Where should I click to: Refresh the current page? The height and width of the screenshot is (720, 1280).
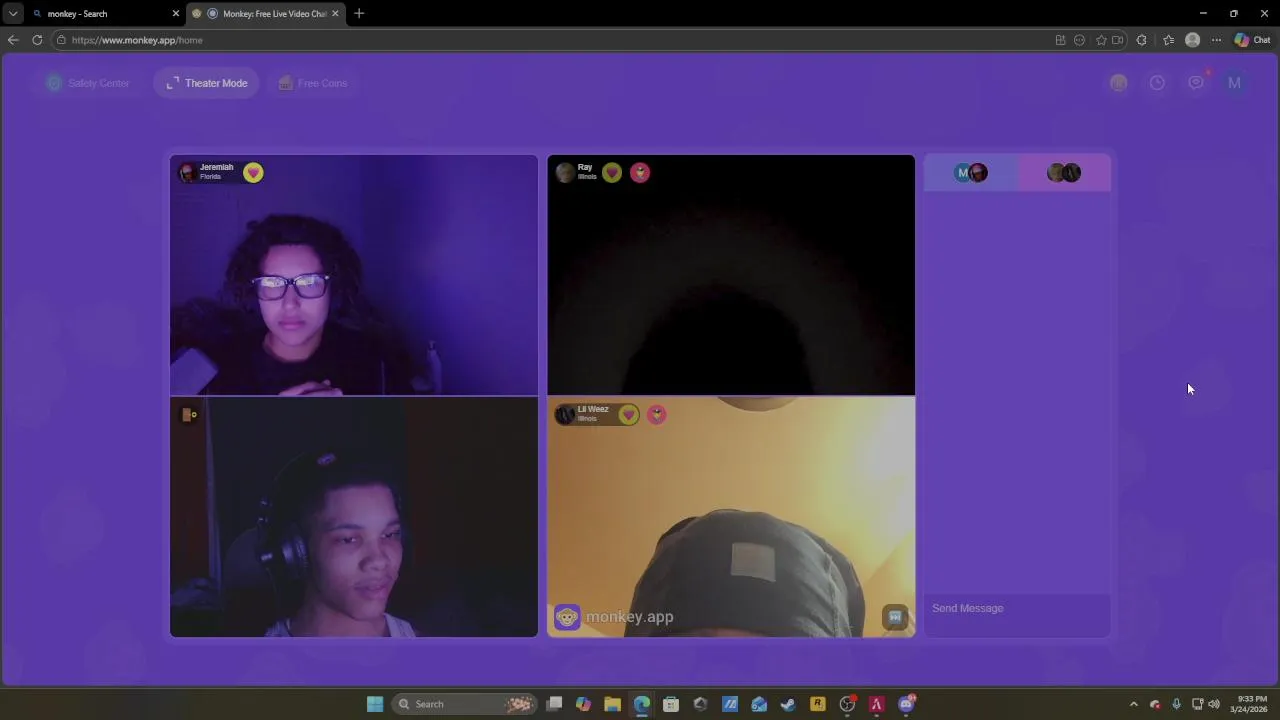[37, 40]
